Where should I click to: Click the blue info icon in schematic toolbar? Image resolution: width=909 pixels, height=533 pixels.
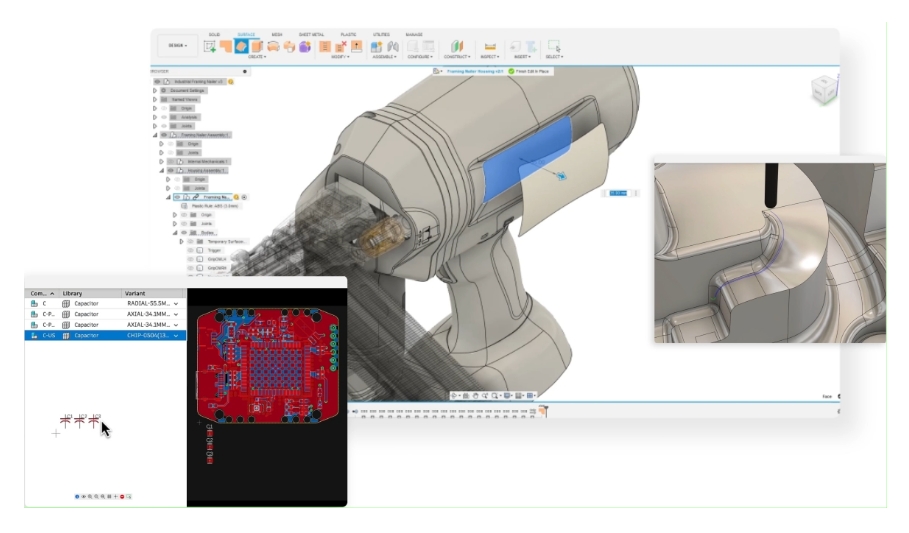(77, 496)
